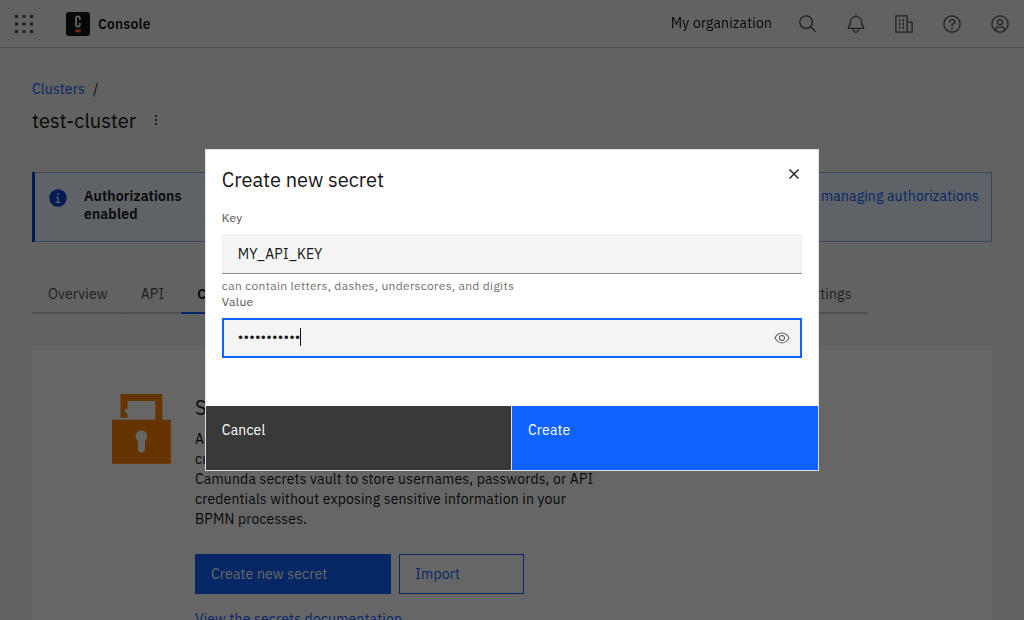Image resolution: width=1024 pixels, height=620 pixels.
Task: Open the help question mark icon
Action: (x=951, y=24)
